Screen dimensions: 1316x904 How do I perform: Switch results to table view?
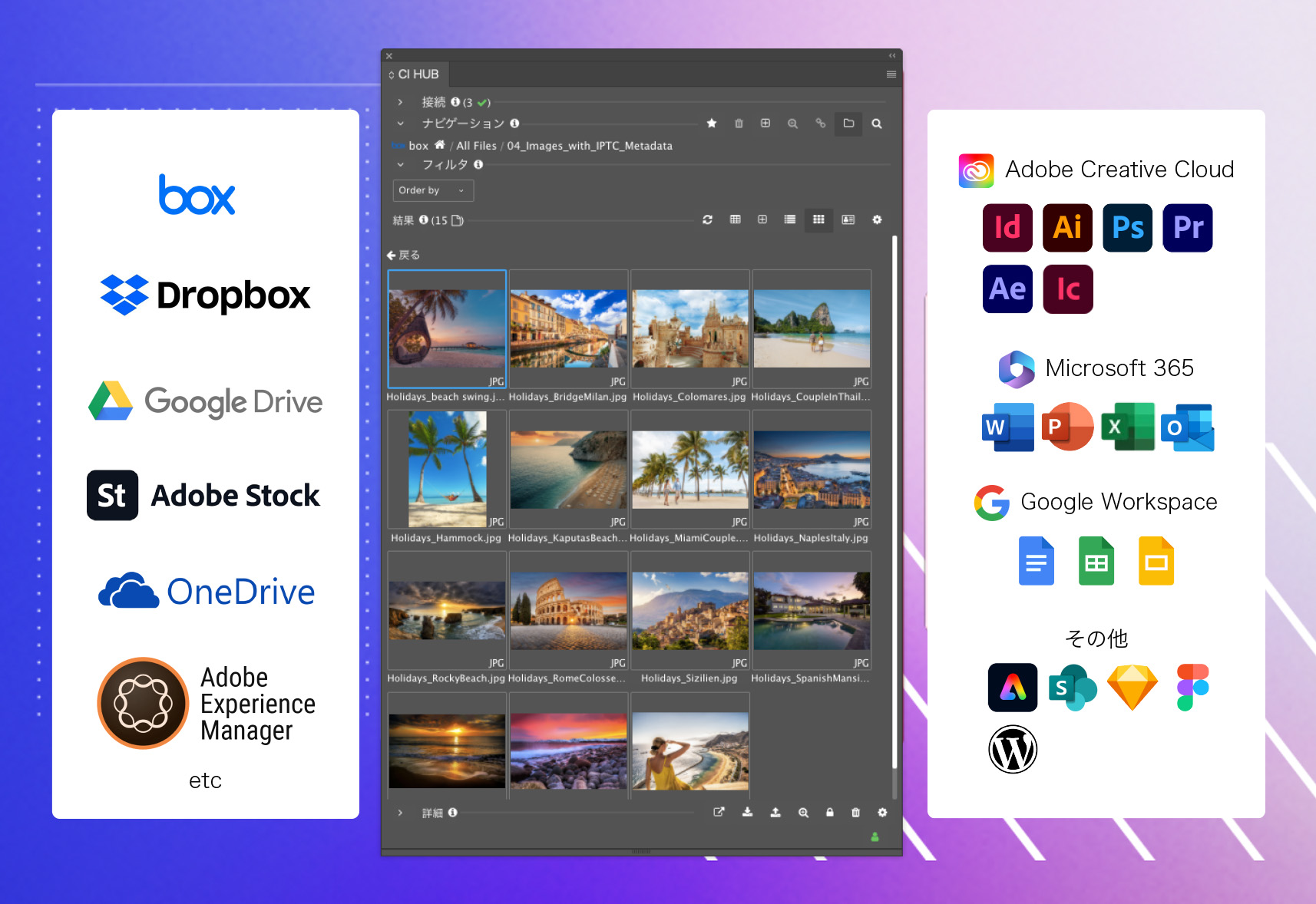[735, 219]
